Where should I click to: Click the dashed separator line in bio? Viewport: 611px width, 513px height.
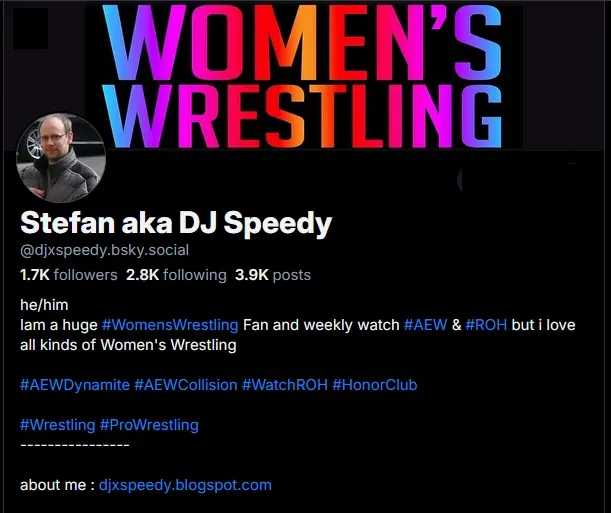(74, 445)
